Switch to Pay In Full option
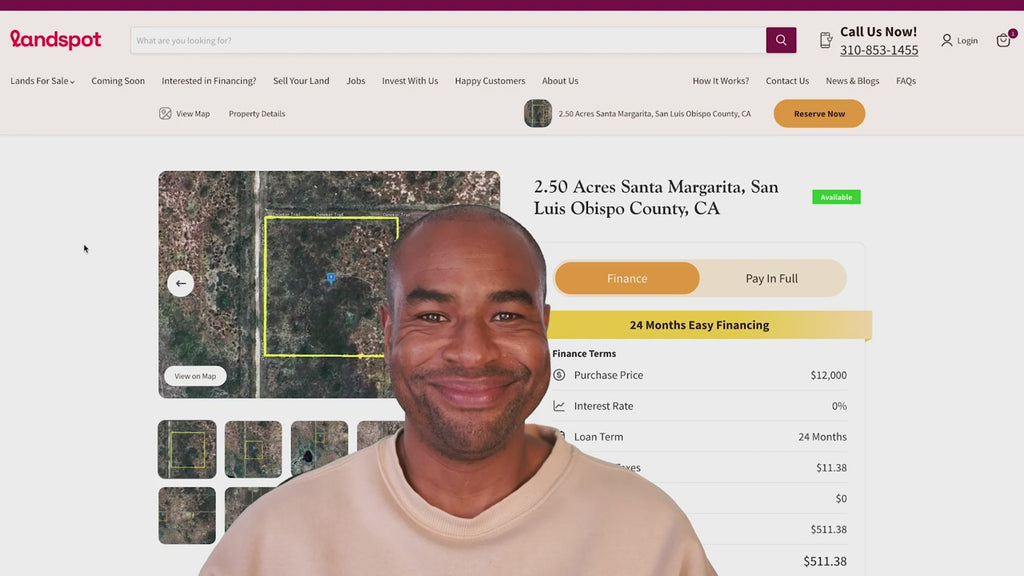 [771, 279]
